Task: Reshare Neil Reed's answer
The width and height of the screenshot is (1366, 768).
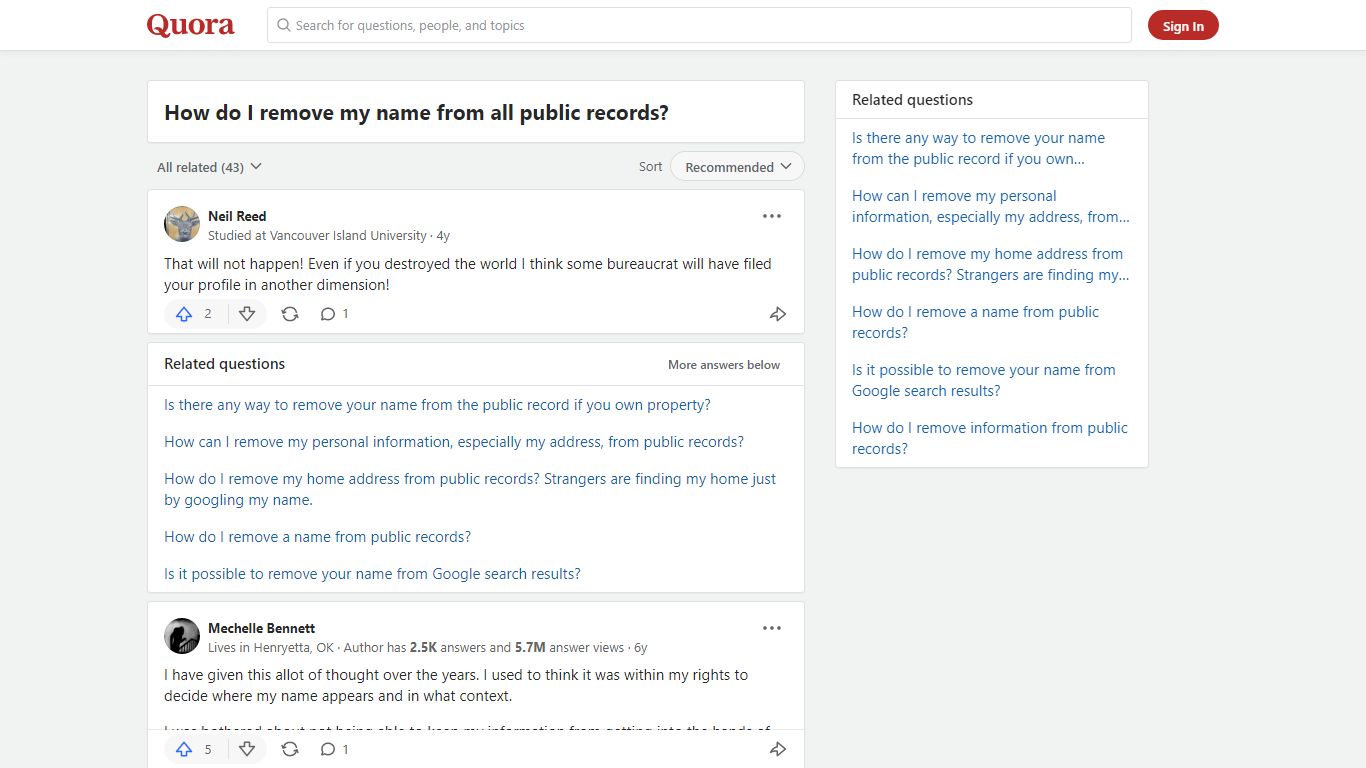Action: (290, 314)
